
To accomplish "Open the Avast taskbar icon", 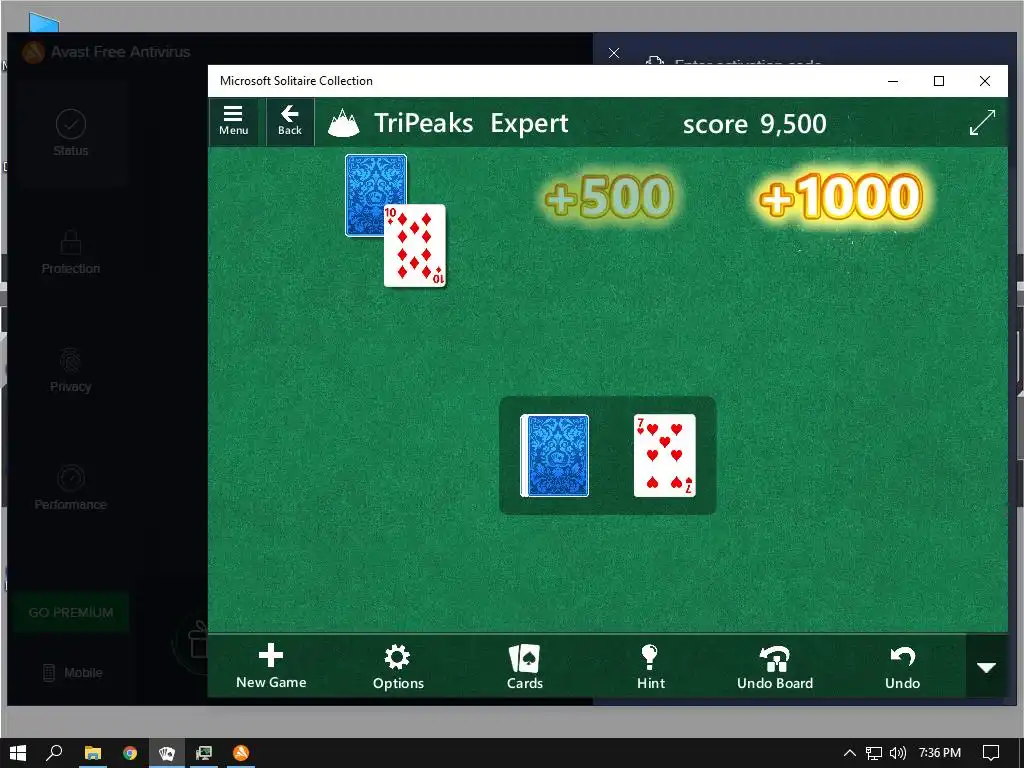I will coord(241,753).
